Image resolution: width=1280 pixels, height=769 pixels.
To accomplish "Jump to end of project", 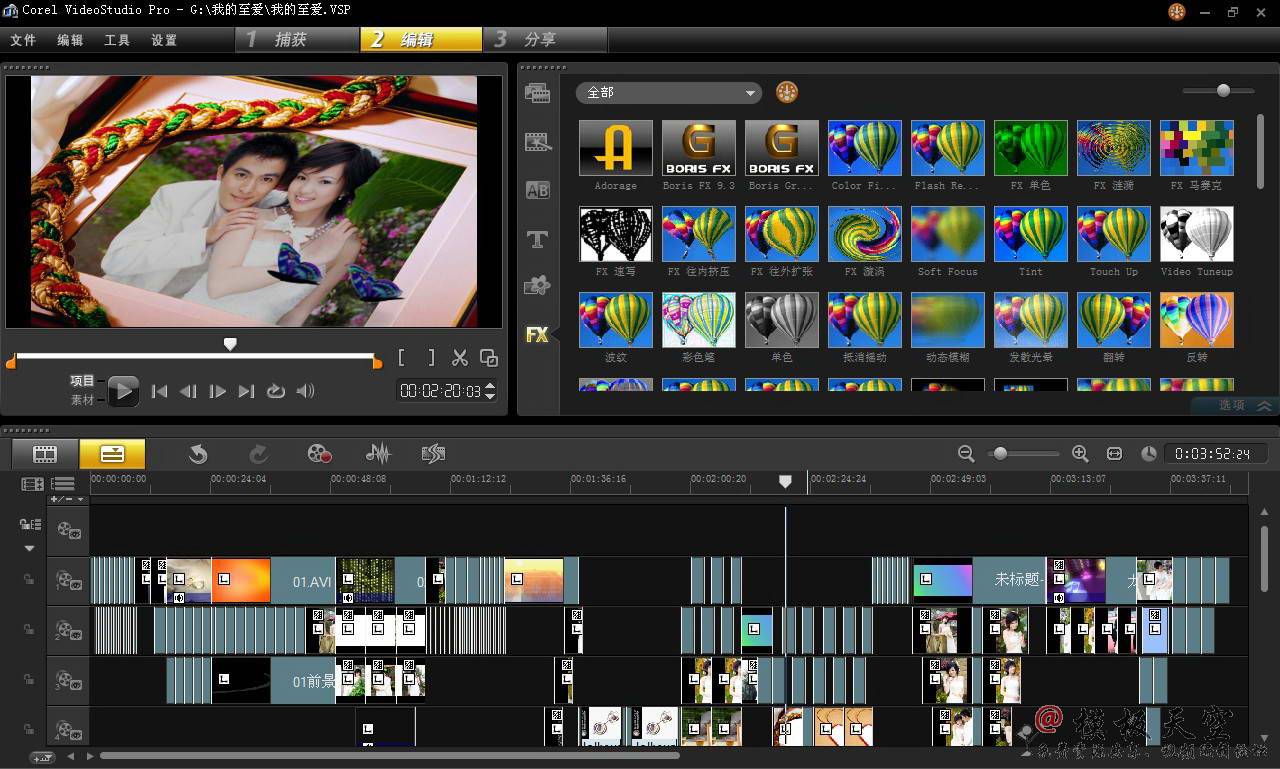I will point(246,391).
